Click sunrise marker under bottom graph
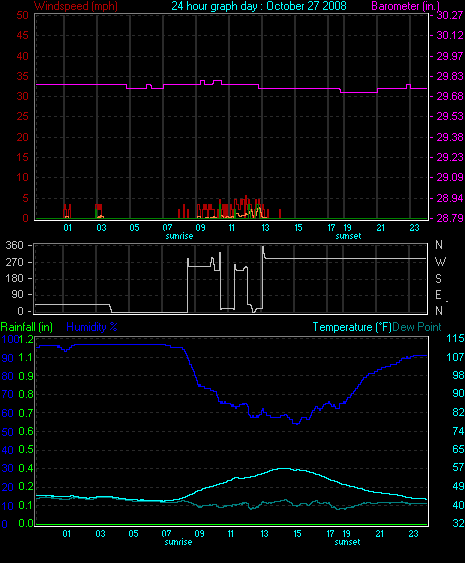This screenshot has height=563, width=465. 178,542
